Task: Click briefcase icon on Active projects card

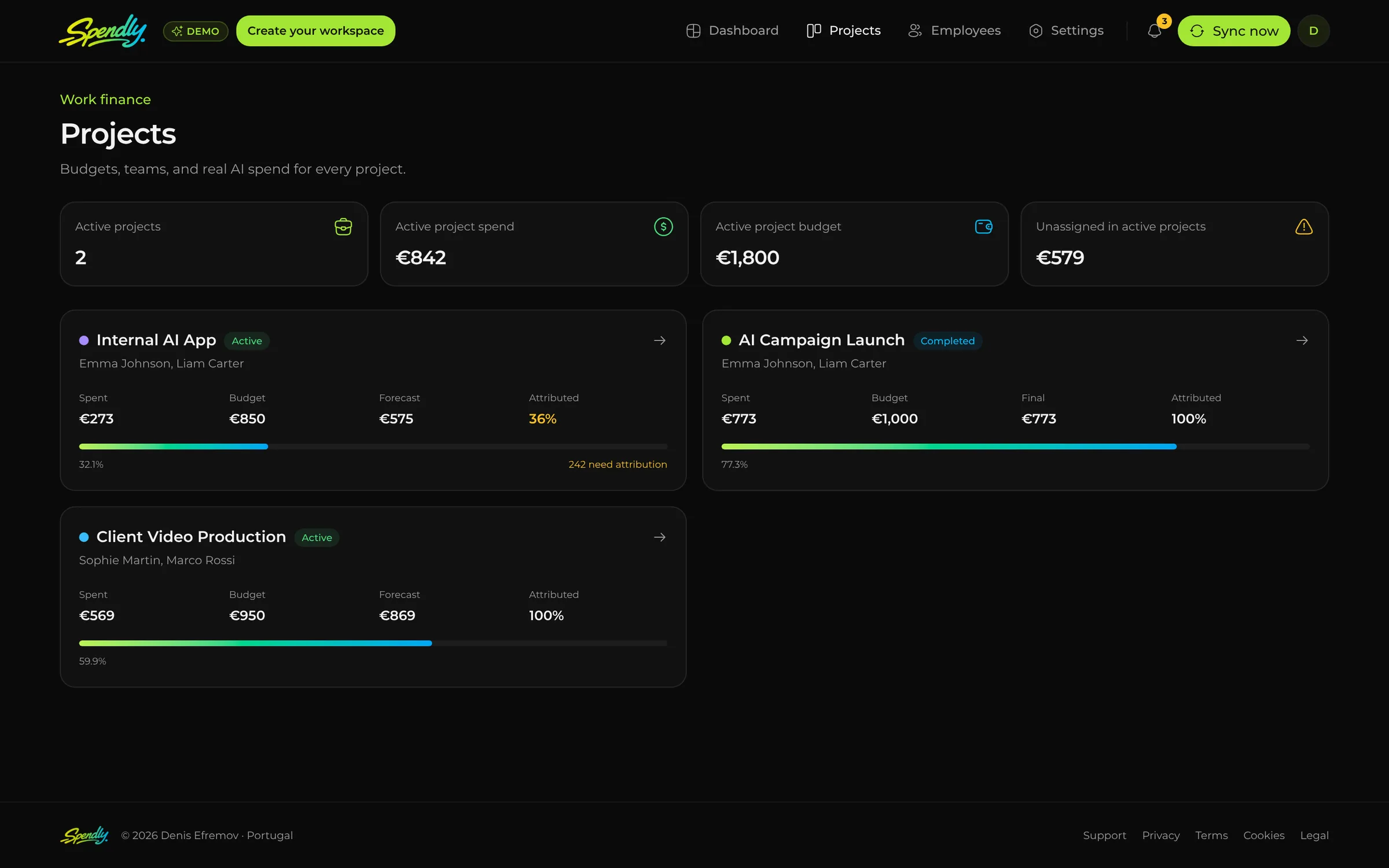Action: pos(343,227)
